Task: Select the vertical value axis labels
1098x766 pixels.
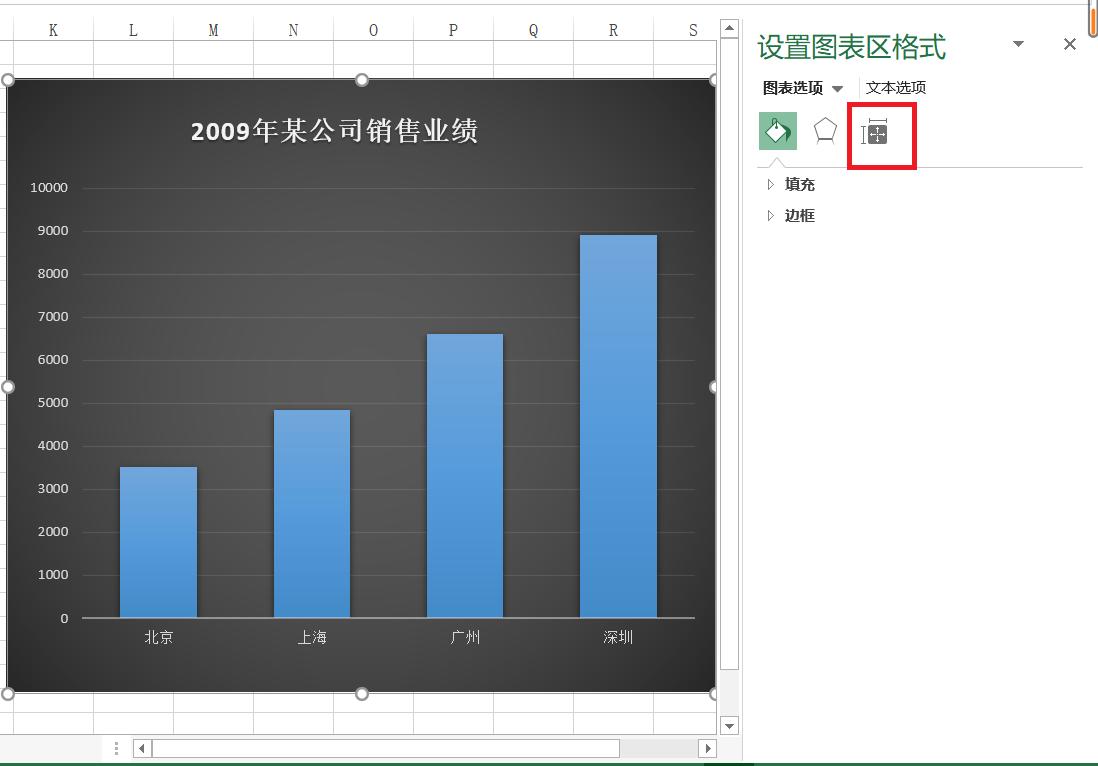Action: [x=48, y=400]
